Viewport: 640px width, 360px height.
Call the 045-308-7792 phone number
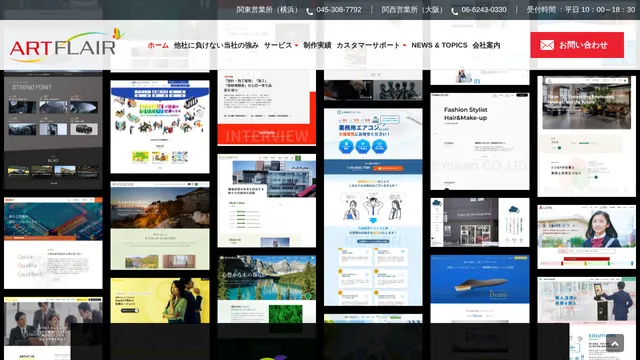[x=339, y=10]
